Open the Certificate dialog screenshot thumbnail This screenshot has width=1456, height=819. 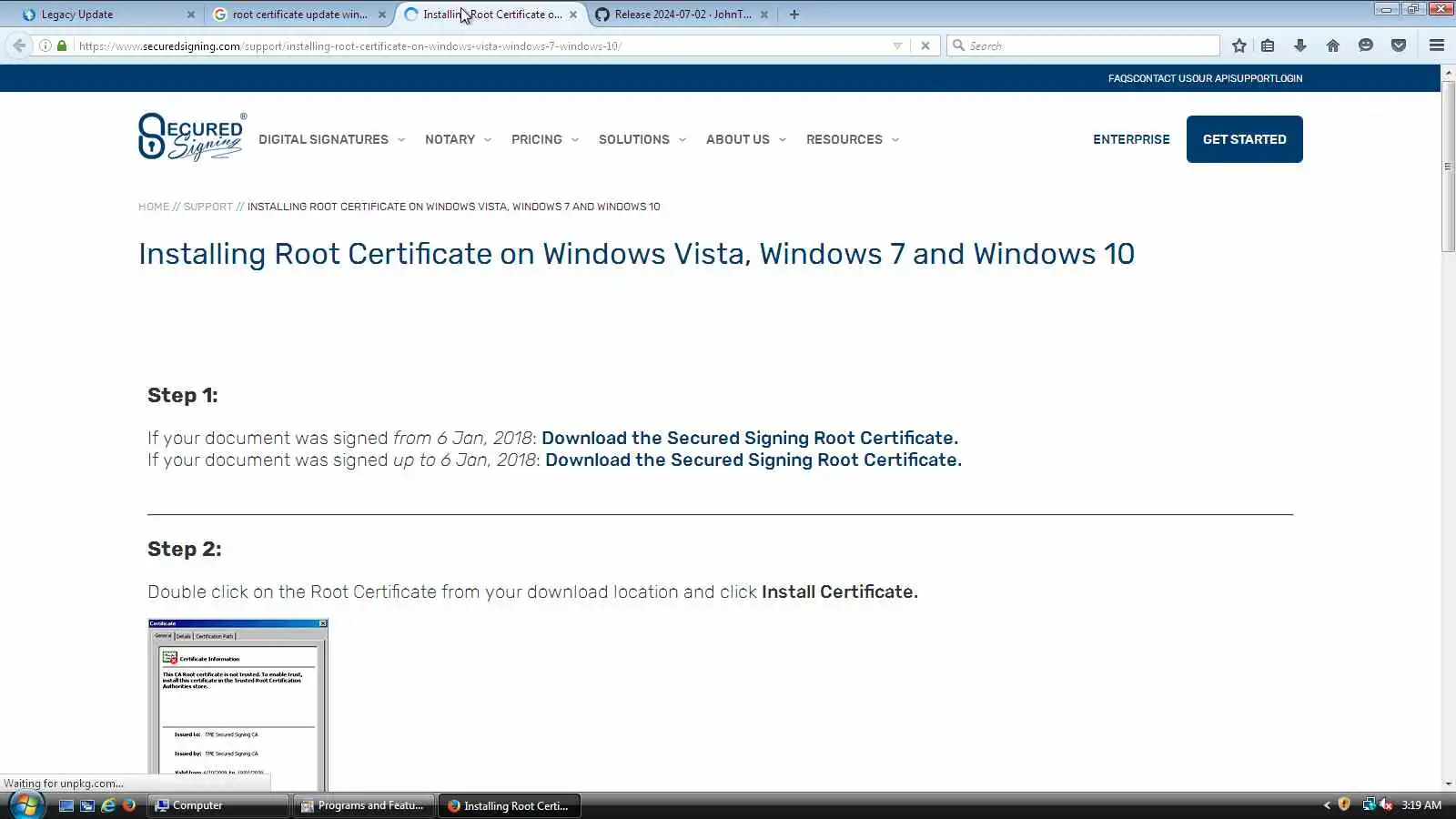point(238,704)
